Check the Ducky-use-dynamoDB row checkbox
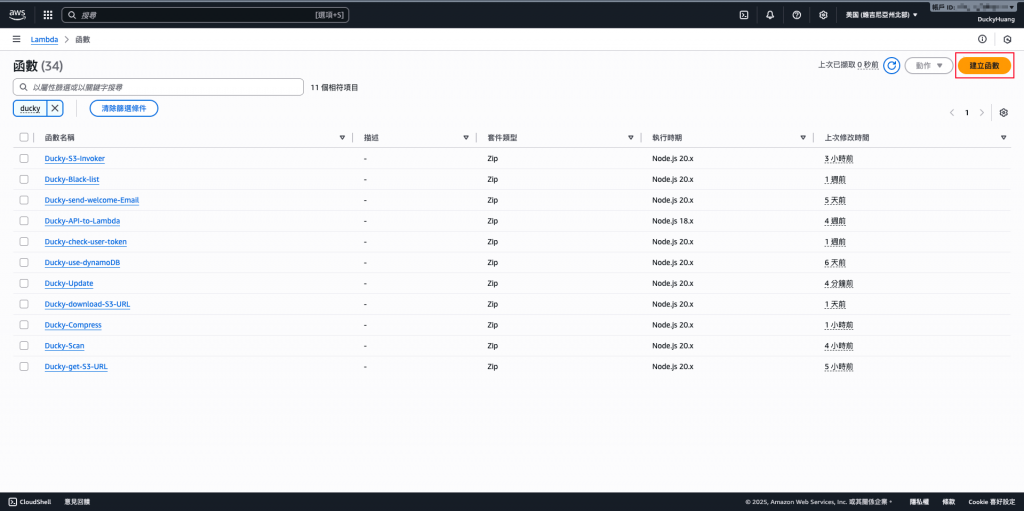This screenshot has height=511, width=1024. 24,262
